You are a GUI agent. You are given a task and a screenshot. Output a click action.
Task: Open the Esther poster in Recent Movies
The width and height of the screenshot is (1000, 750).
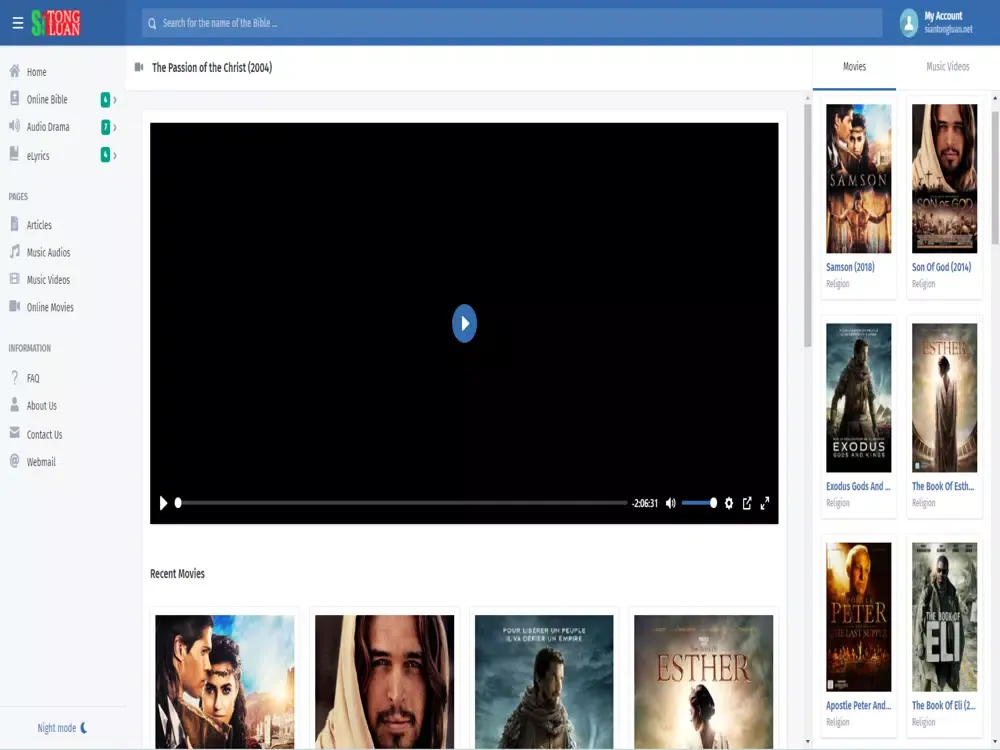(x=703, y=682)
